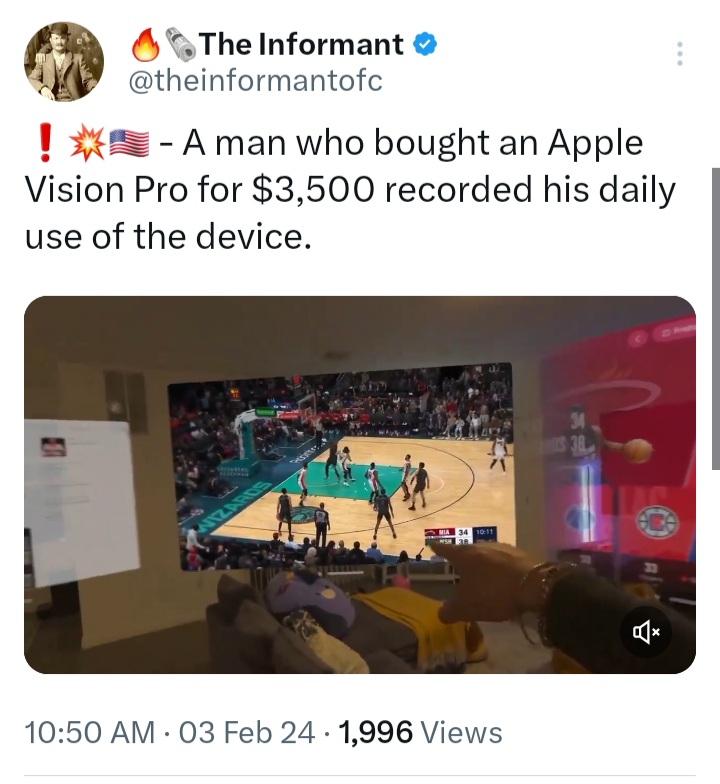Click the tweet text about Apple Vision Pro

(x=350, y=190)
